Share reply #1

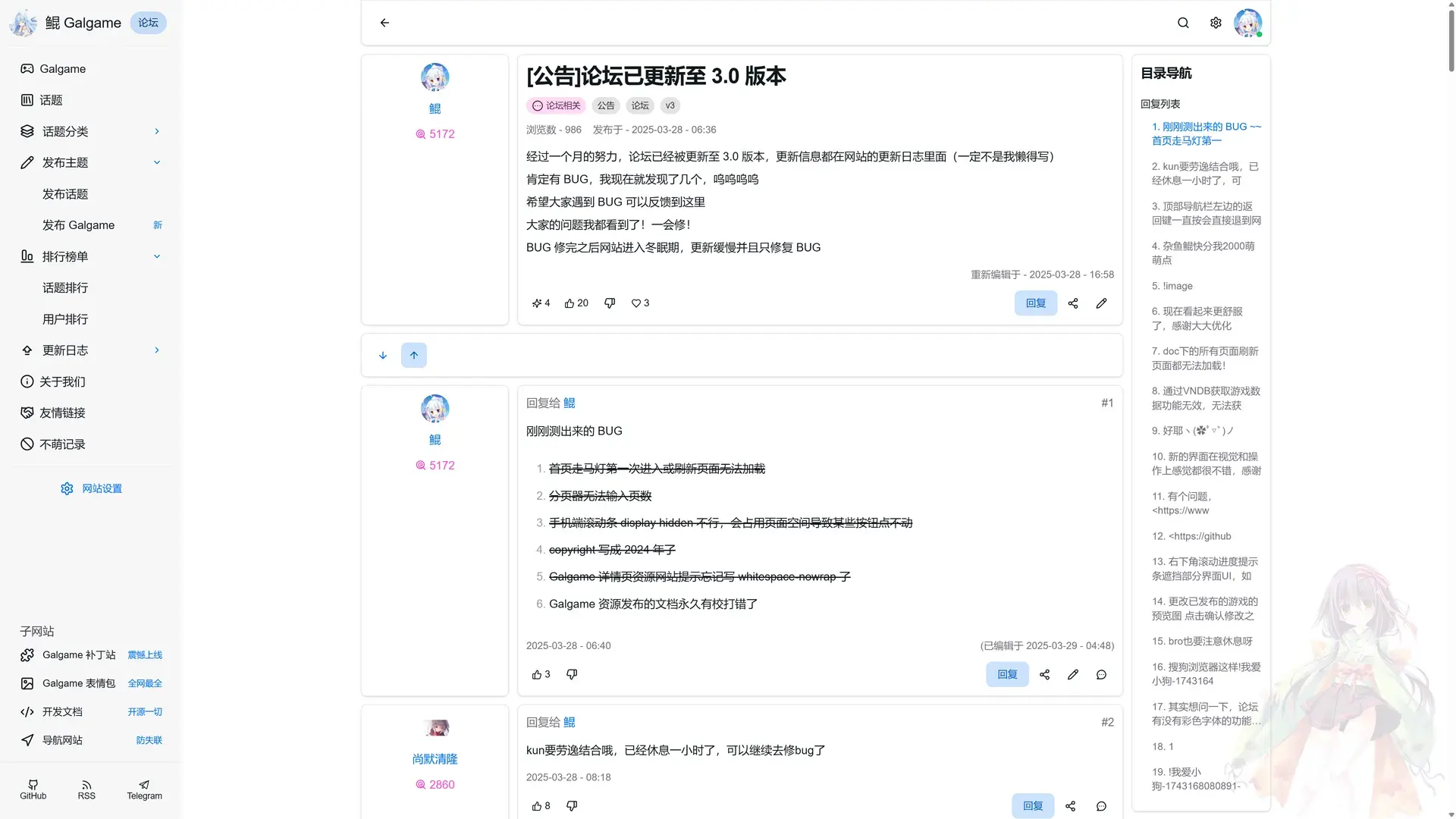click(1044, 674)
